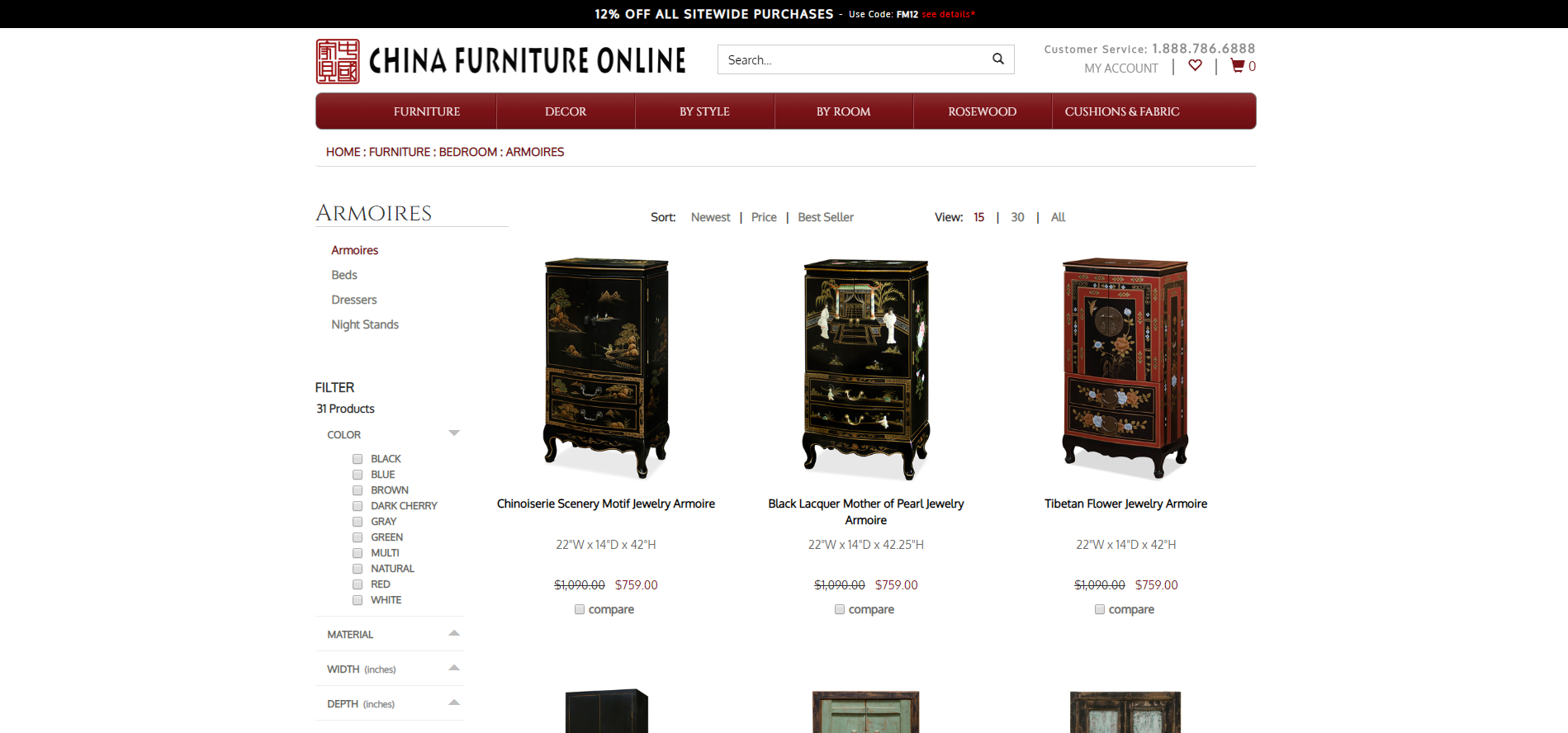Open the shopping cart icon
Image resolution: width=1568 pixels, height=733 pixels.
tap(1237, 65)
